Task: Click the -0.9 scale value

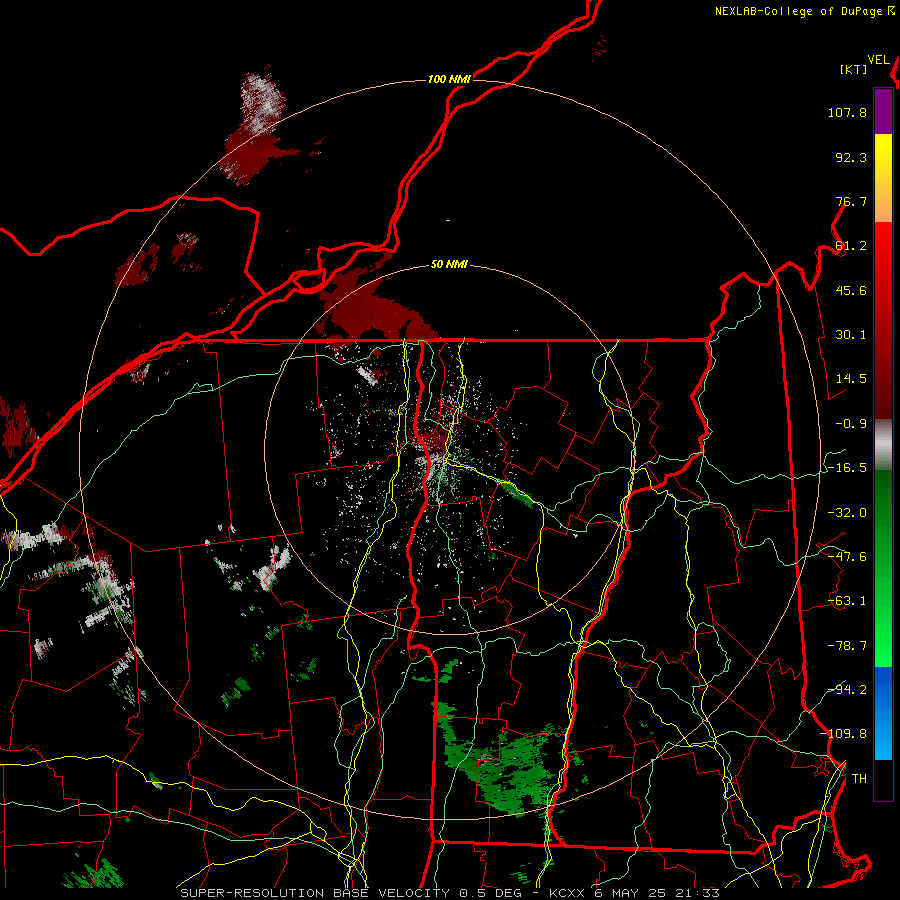Action: pos(851,424)
